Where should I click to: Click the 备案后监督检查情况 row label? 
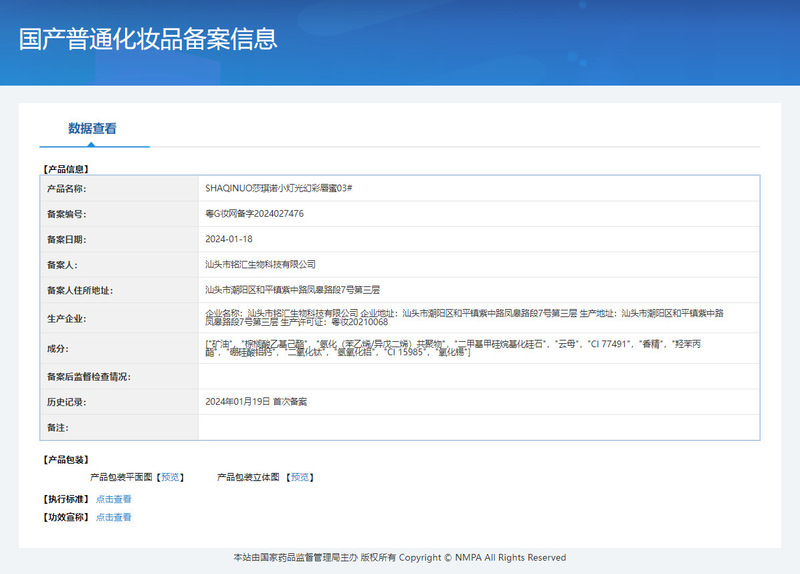[x=89, y=377]
